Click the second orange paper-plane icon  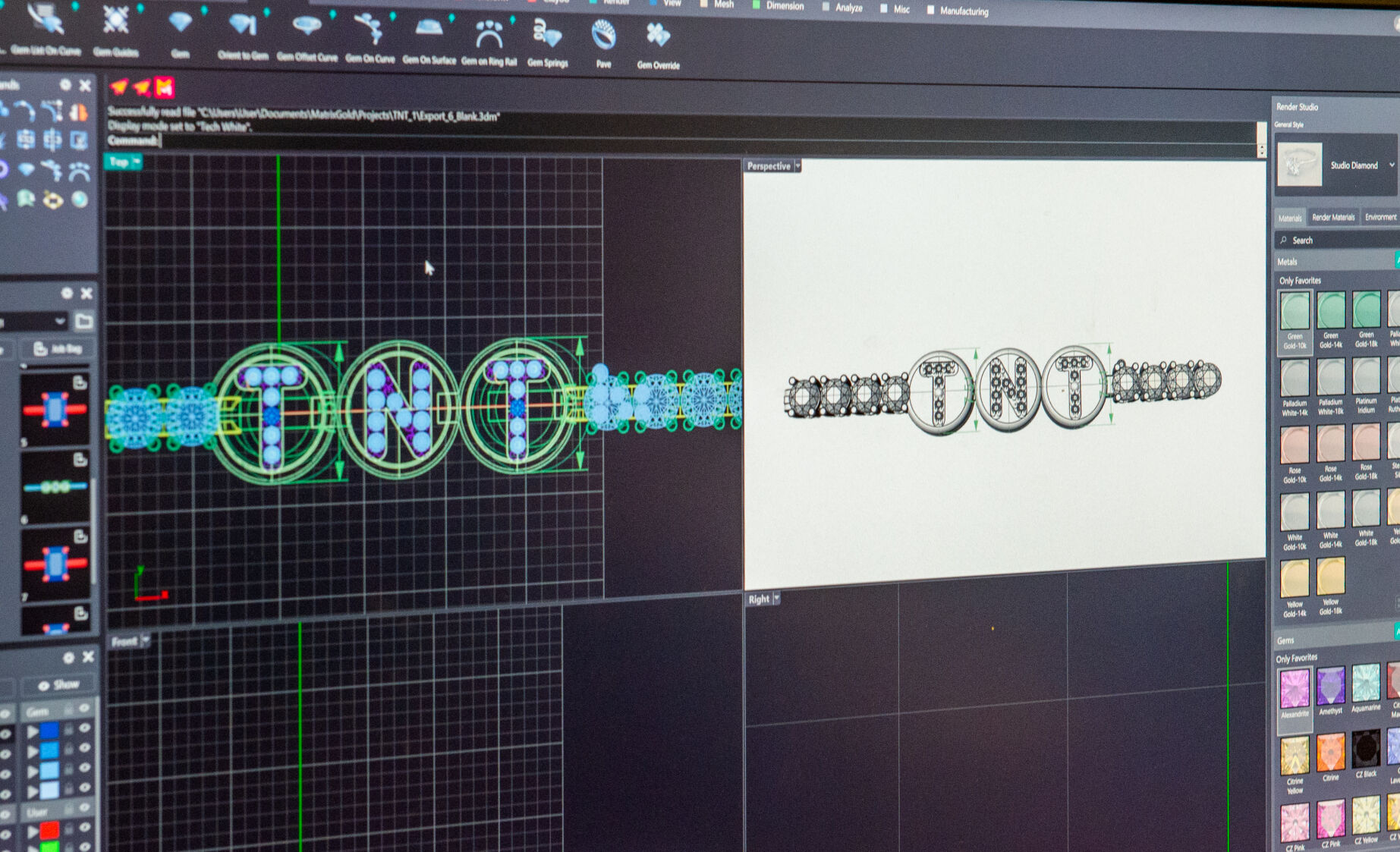point(142,87)
